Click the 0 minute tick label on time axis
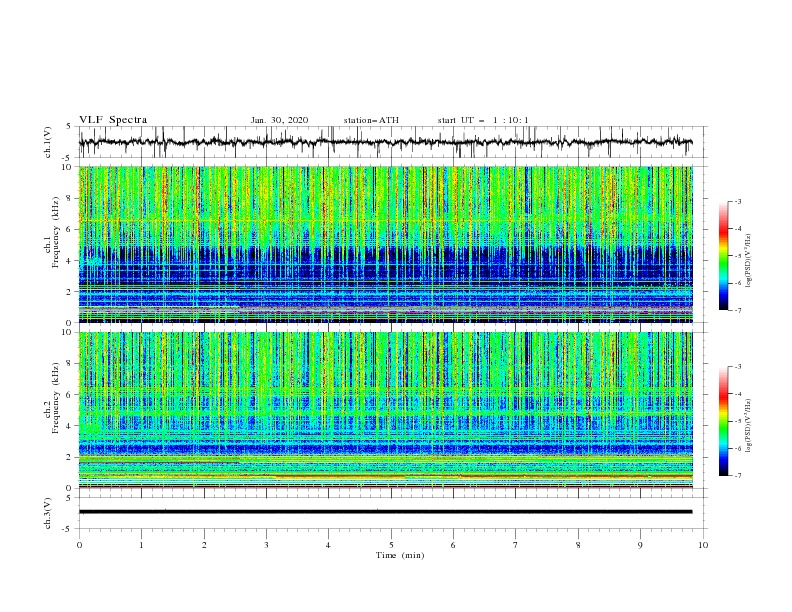 (79, 545)
